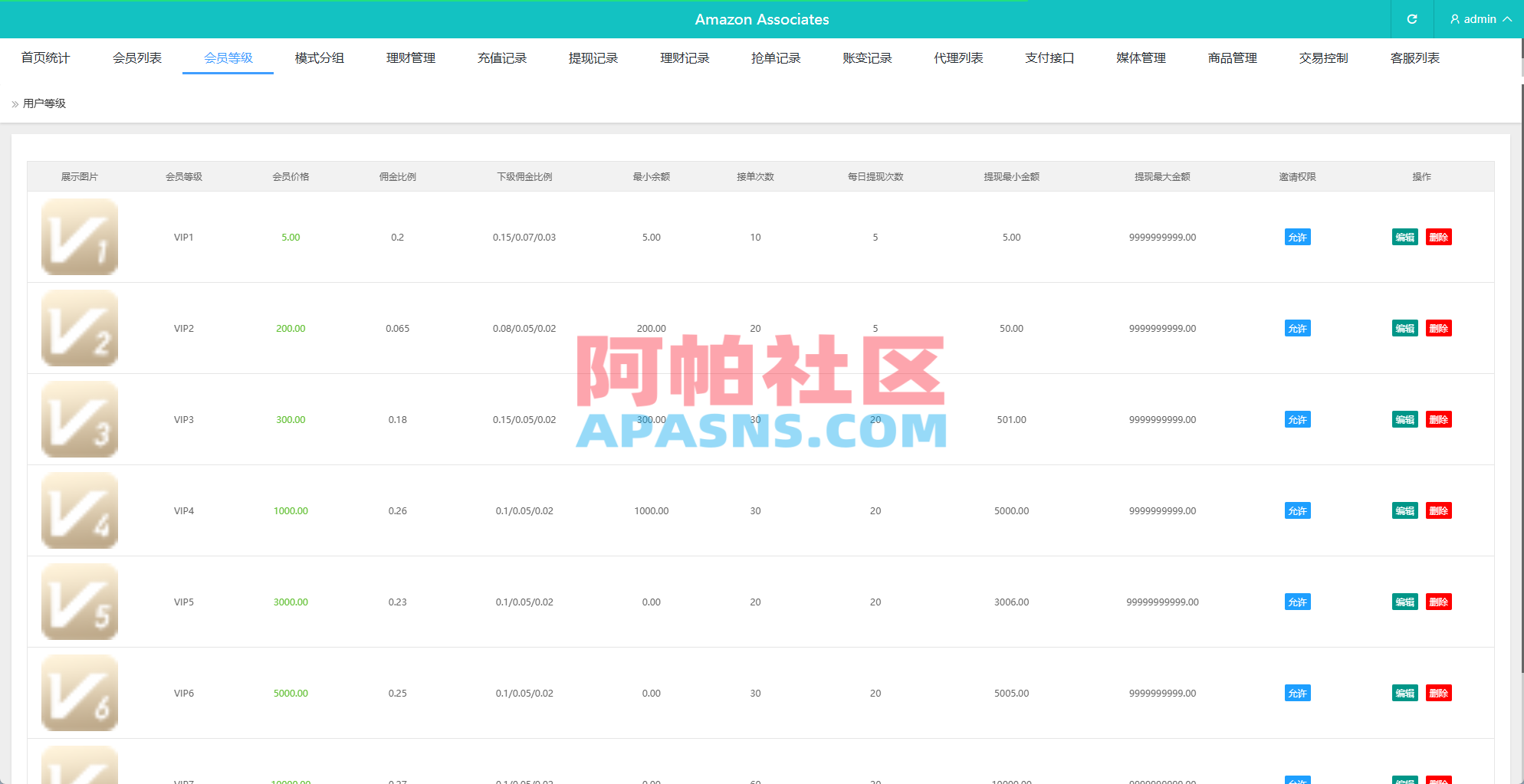This screenshot has width=1524, height=784.
Task: Select the 会员等级 tab
Action: pos(228,58)
